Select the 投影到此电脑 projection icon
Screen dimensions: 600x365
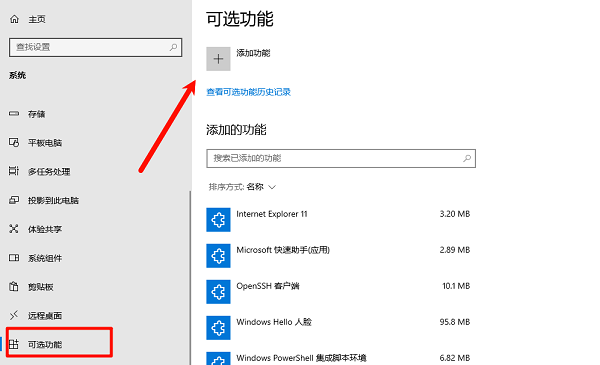click(x=14, y=200)
